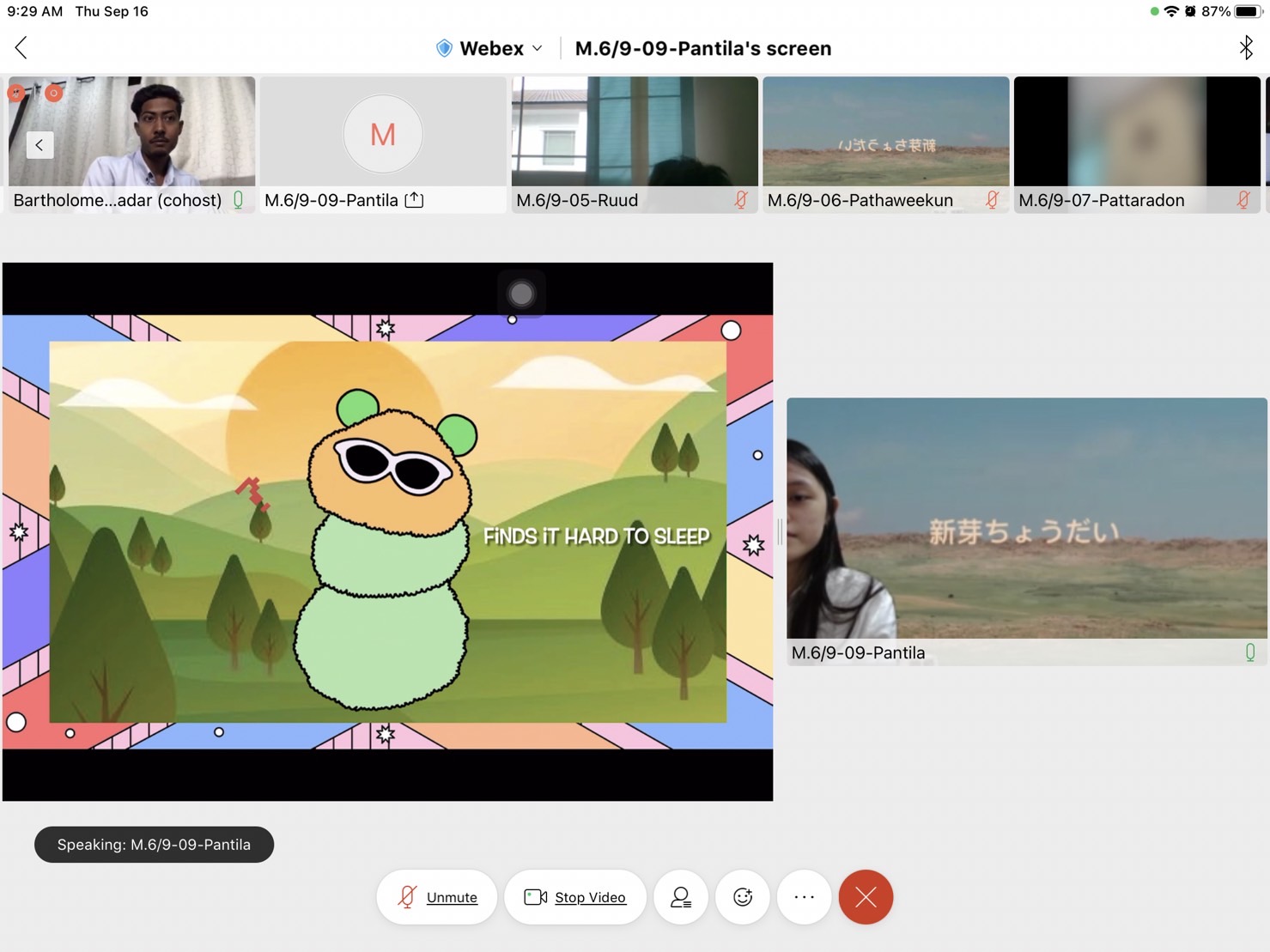Tap the battery indicator in the status bar
Image resolution: width=1270 pixels, height=952 pixels.
pos(1249,11)
